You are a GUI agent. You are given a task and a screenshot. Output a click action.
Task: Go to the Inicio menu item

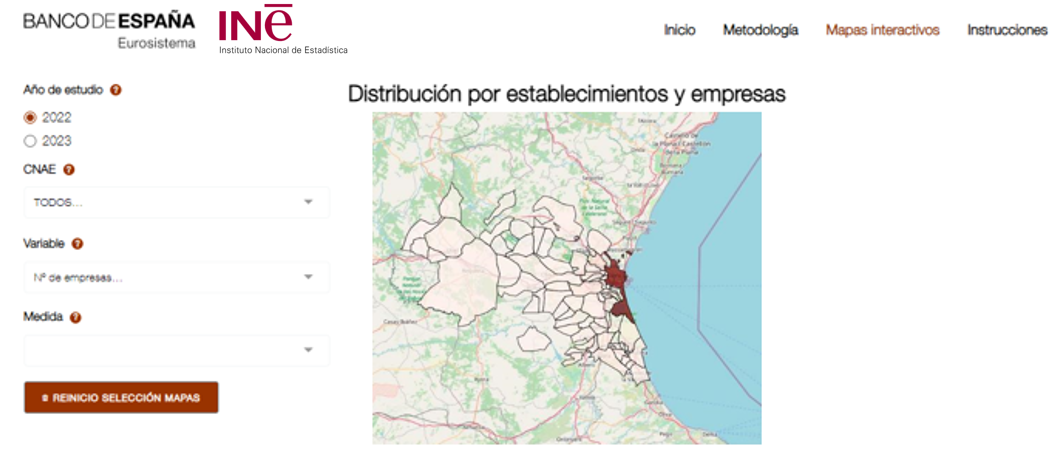[x=679, y=30]
